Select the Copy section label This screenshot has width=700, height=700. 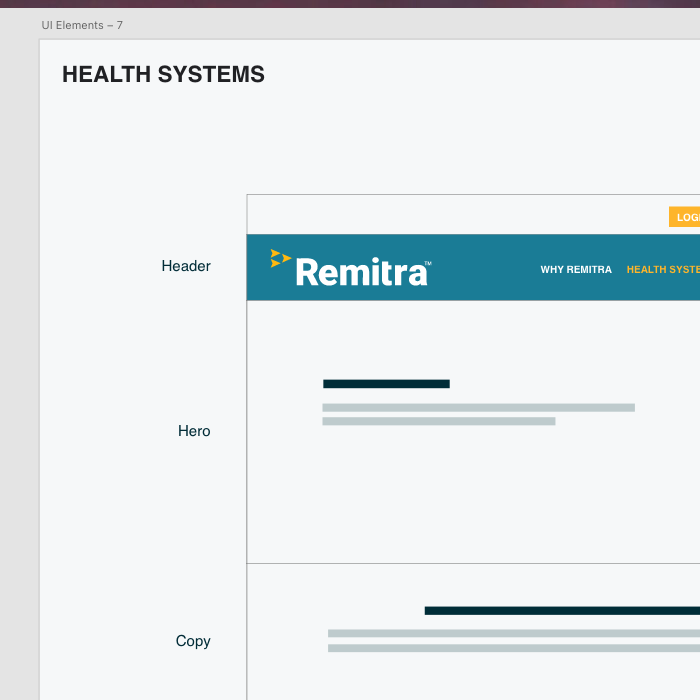193,641
